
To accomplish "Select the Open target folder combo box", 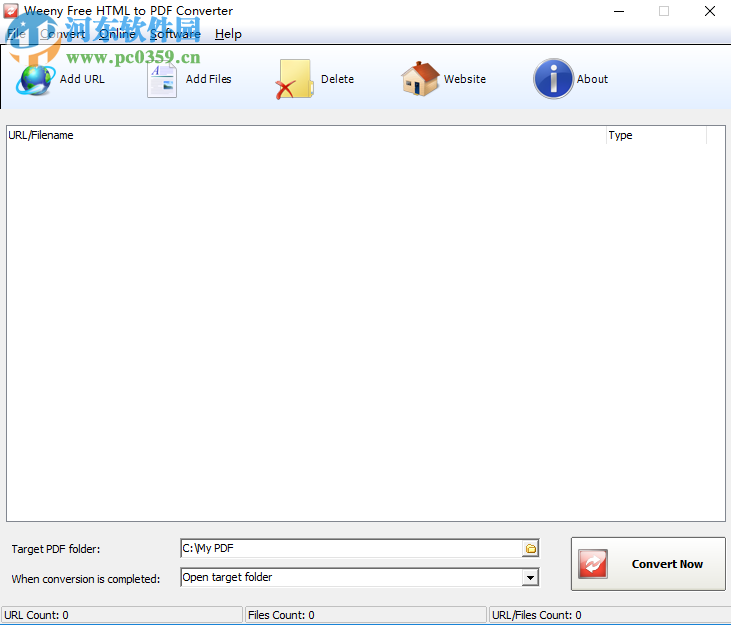I will click(359, 577).
